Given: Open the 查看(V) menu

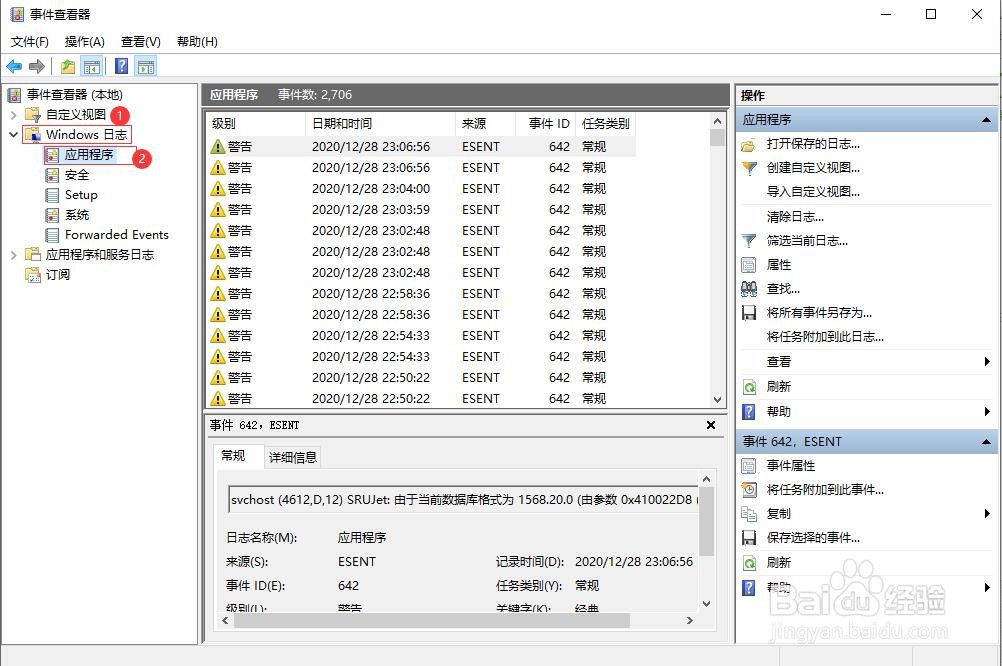Looking at the screenshot, I should (x=140, y=41).
